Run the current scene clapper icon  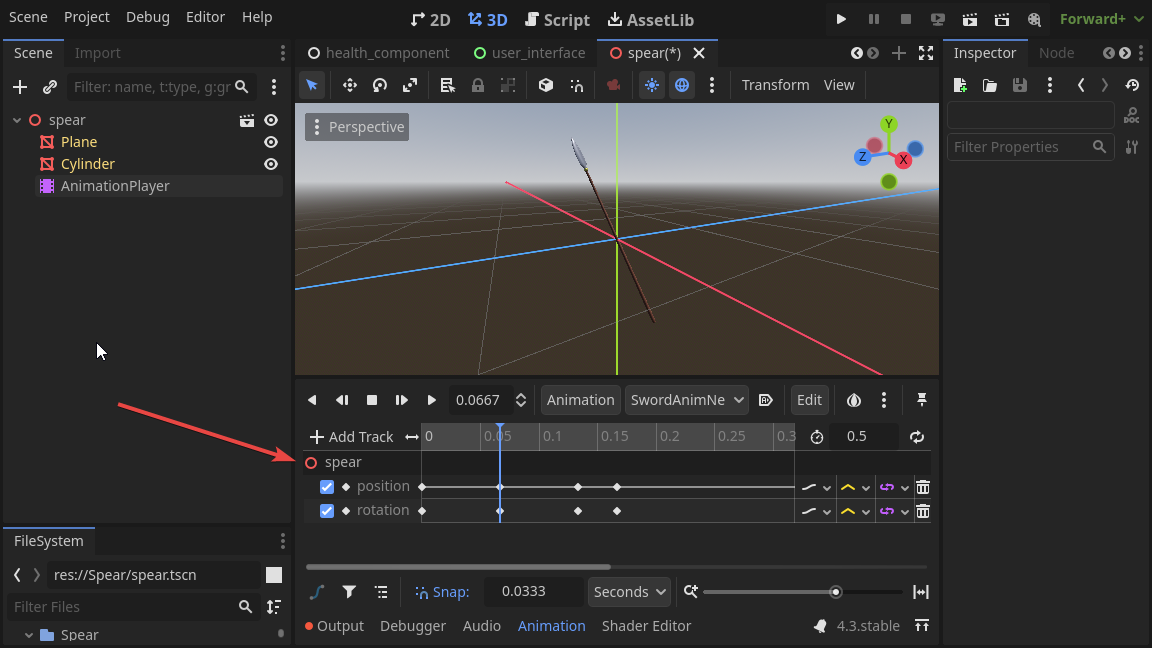coord(970,19)
